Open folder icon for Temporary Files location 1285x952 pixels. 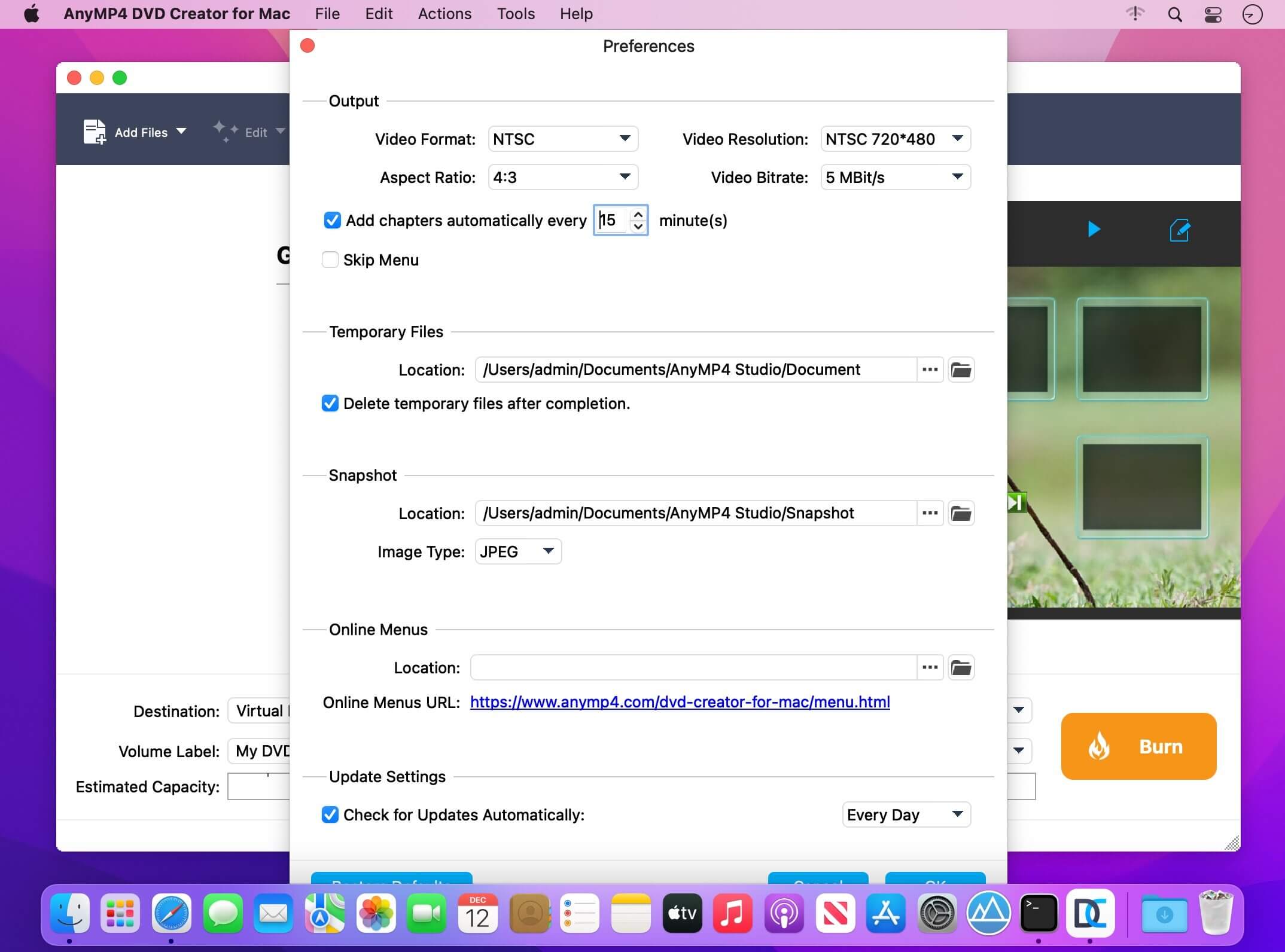[x=961, y=370]
